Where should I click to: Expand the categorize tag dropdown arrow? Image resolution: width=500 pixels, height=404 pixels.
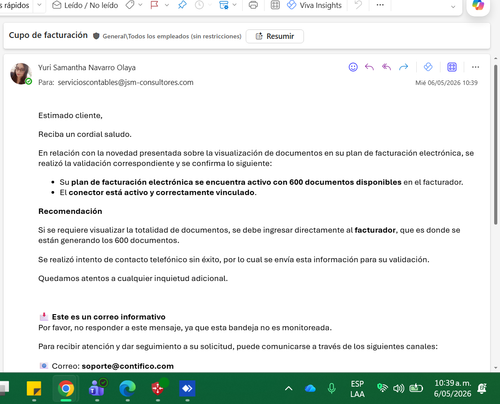click(x=140, y=5)
